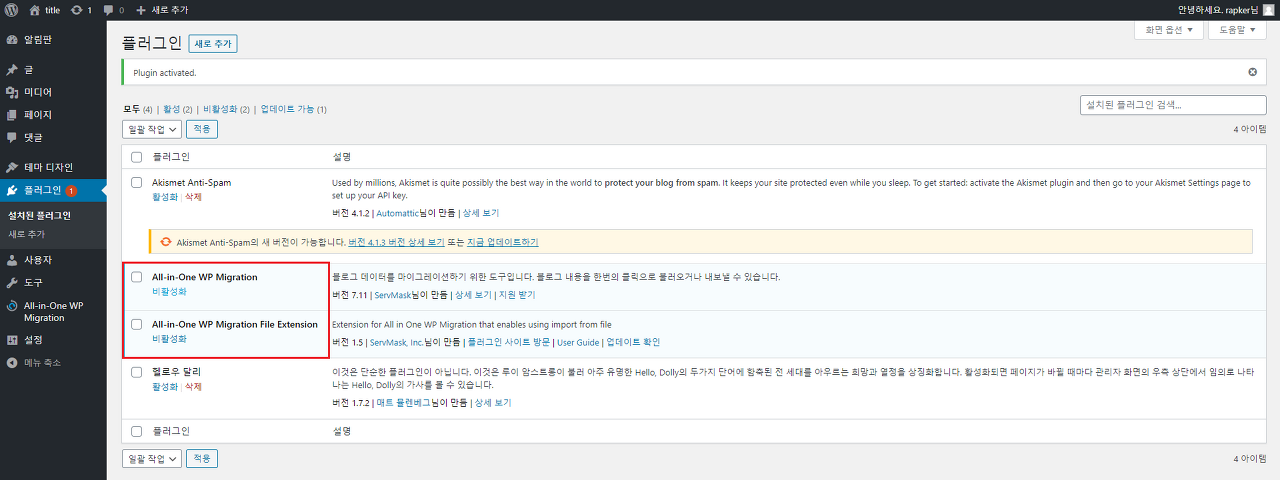Click 새로 추가 button beside page title

pyautogui.click(x=212, y=44)
